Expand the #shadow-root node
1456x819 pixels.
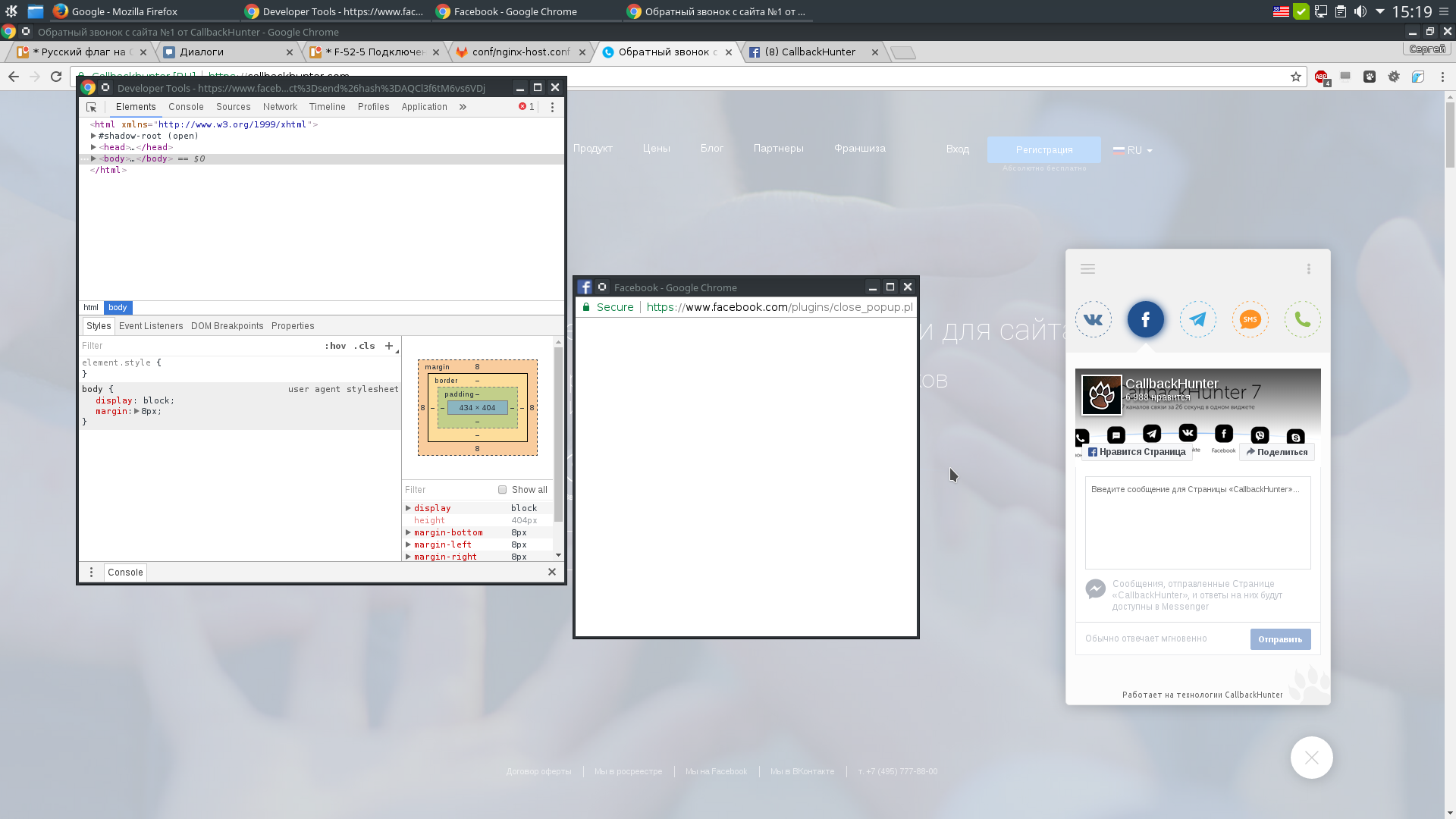[93, 136]
